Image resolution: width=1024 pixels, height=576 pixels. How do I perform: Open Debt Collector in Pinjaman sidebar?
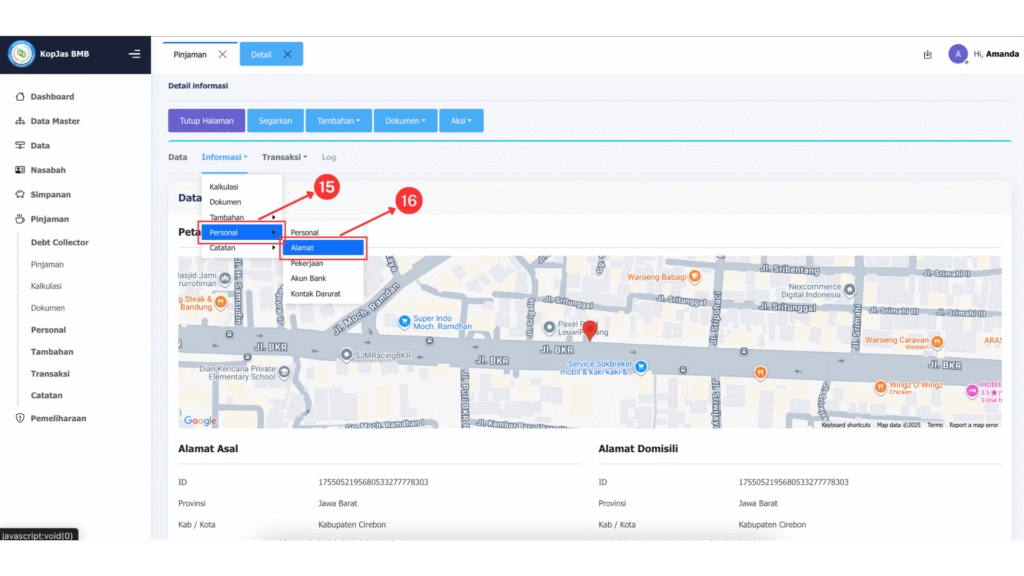pos(60,242)
